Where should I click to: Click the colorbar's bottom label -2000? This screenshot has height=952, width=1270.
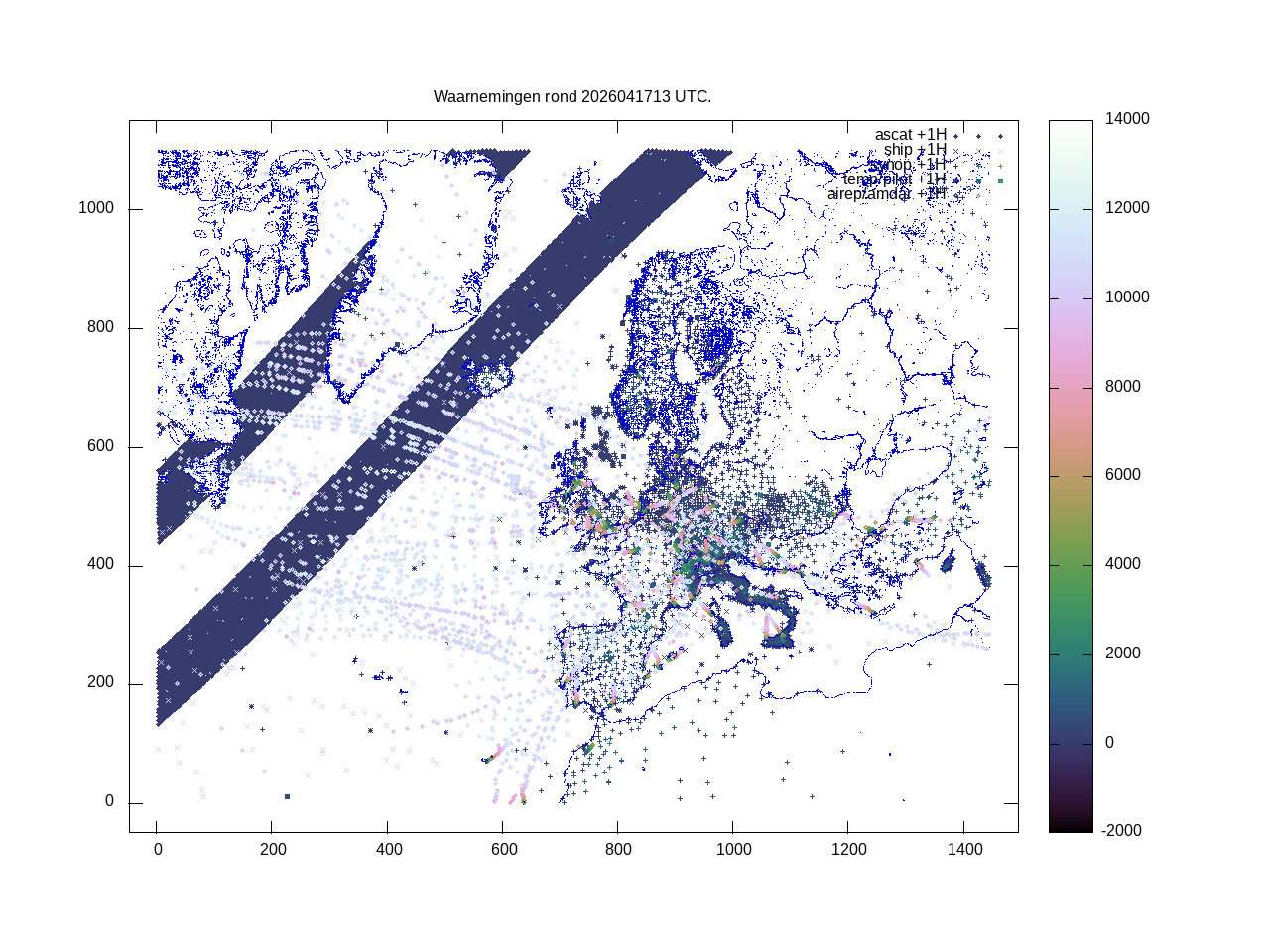coord(1122,831)
